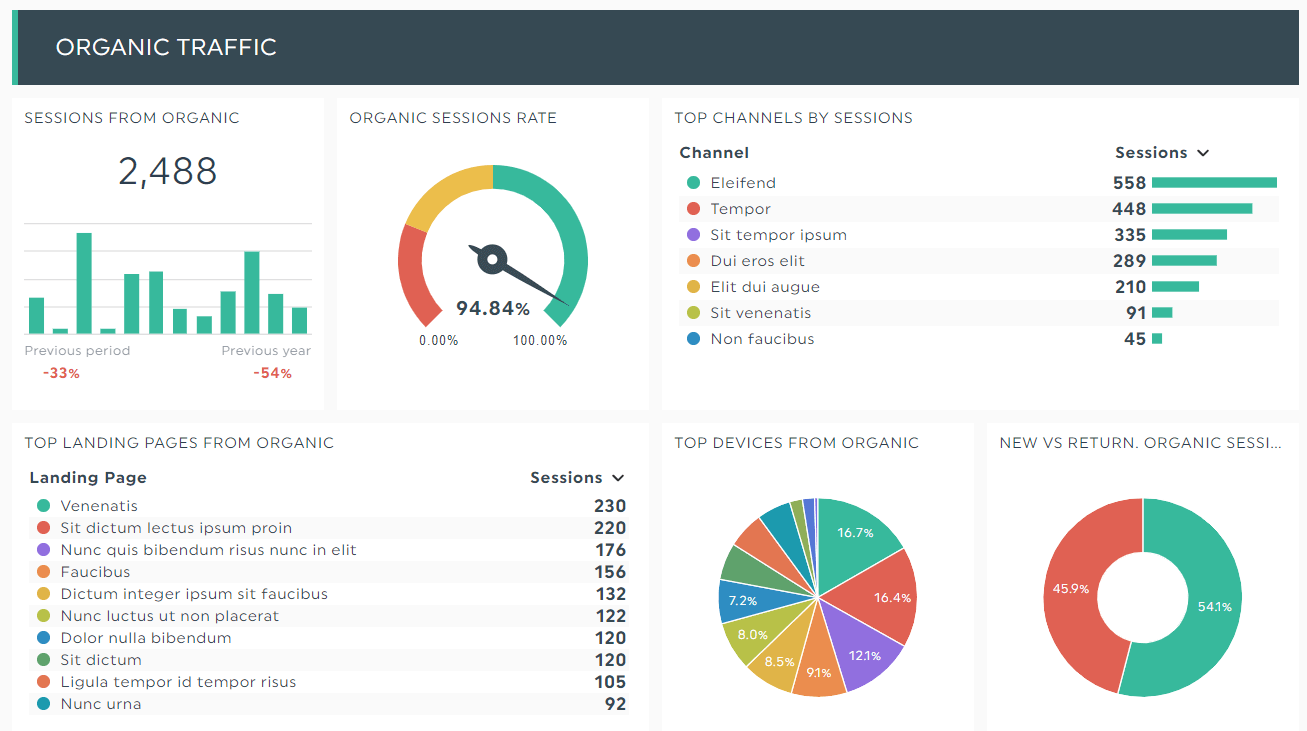
Task: Click the tallest bar in sessions chart
Action: pos(84,283)
